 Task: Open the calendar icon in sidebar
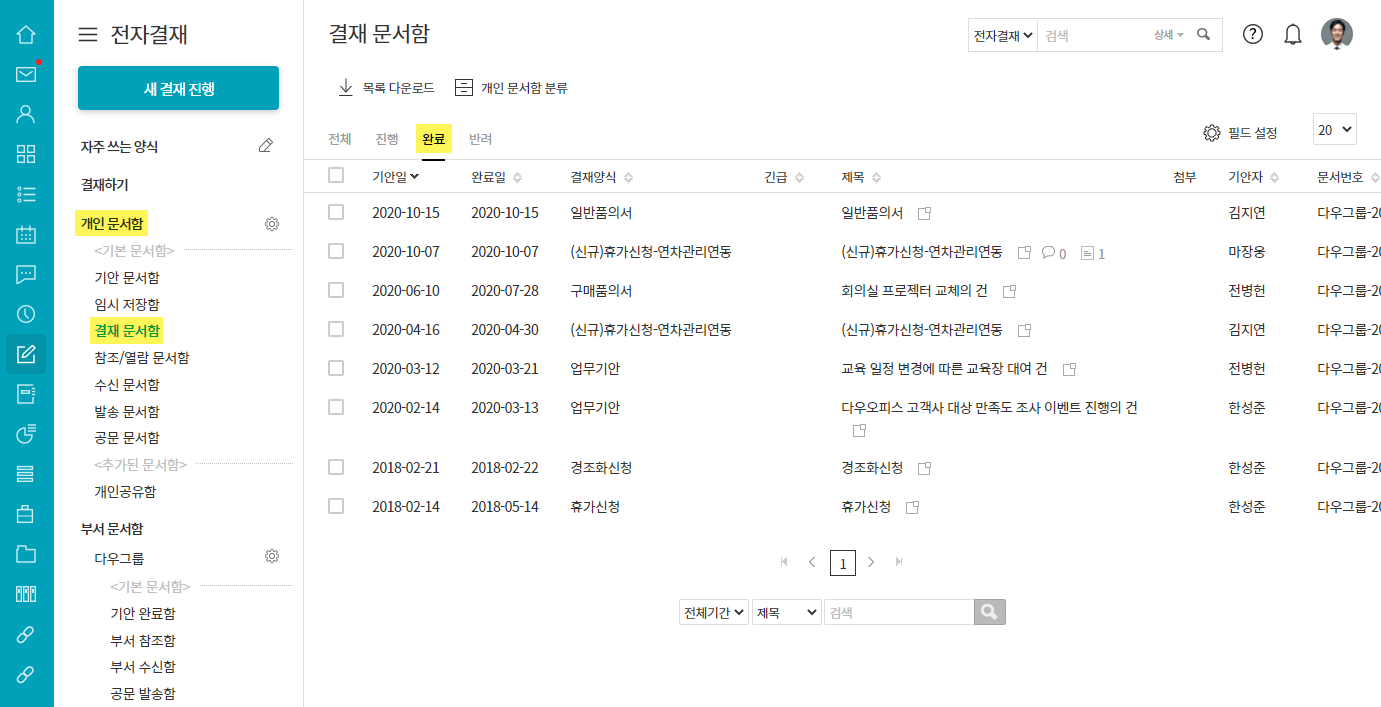point(26,235)
